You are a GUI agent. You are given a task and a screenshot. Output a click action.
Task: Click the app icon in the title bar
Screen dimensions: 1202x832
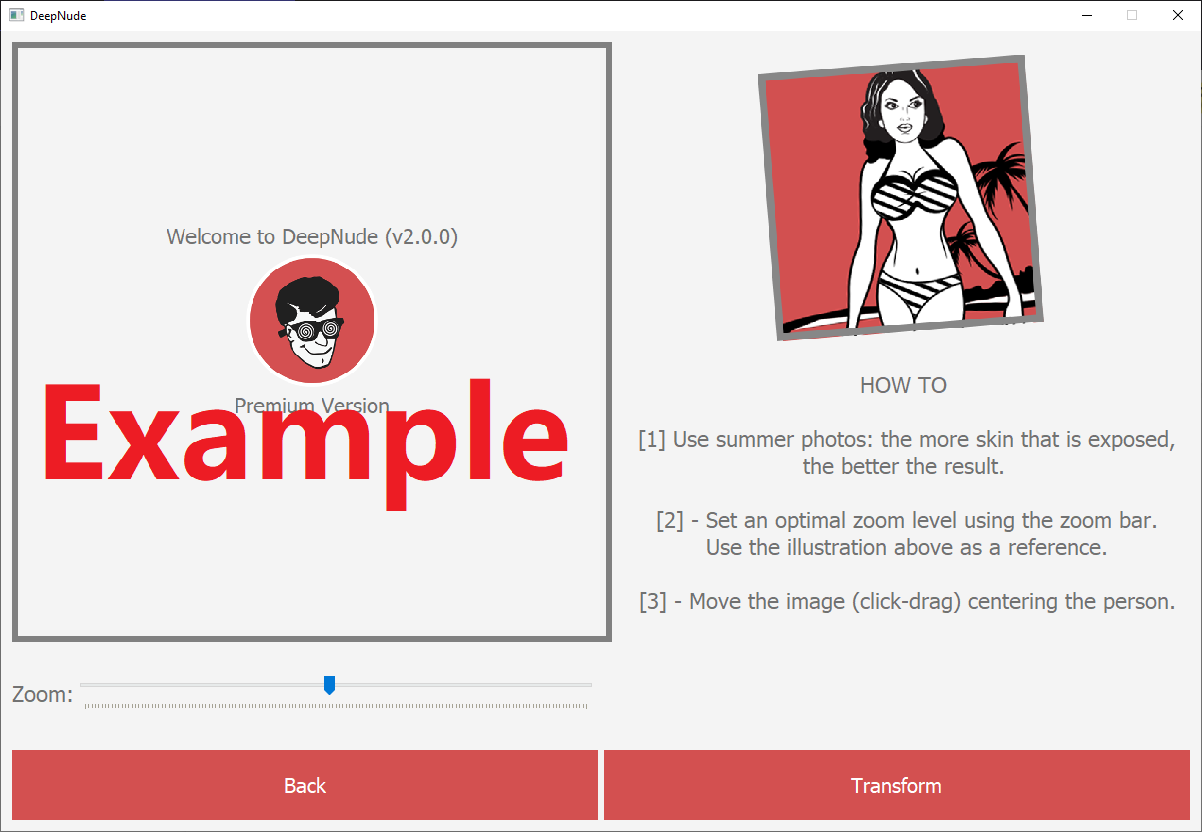pyautogui.click(x=16, y=15)
